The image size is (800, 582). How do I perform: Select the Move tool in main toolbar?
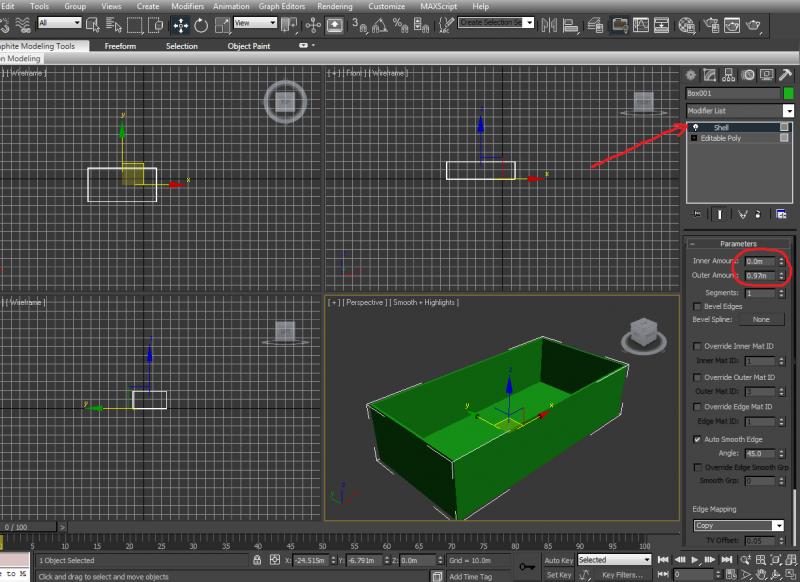[x=182, y=24]
